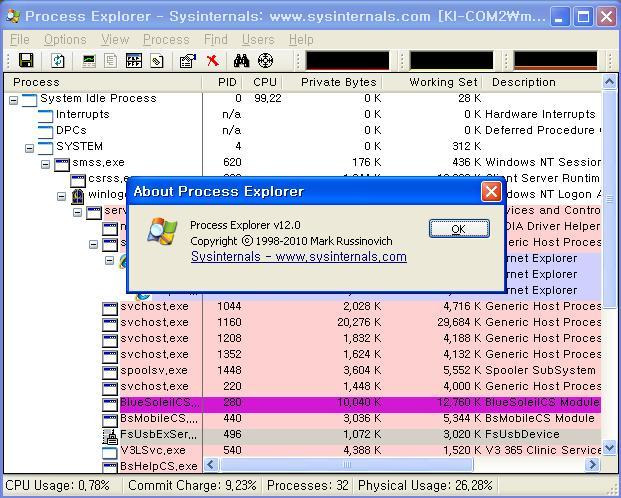Select the SYSTEM process row
This screenshot has width=621, height=498.
point(303,146)
